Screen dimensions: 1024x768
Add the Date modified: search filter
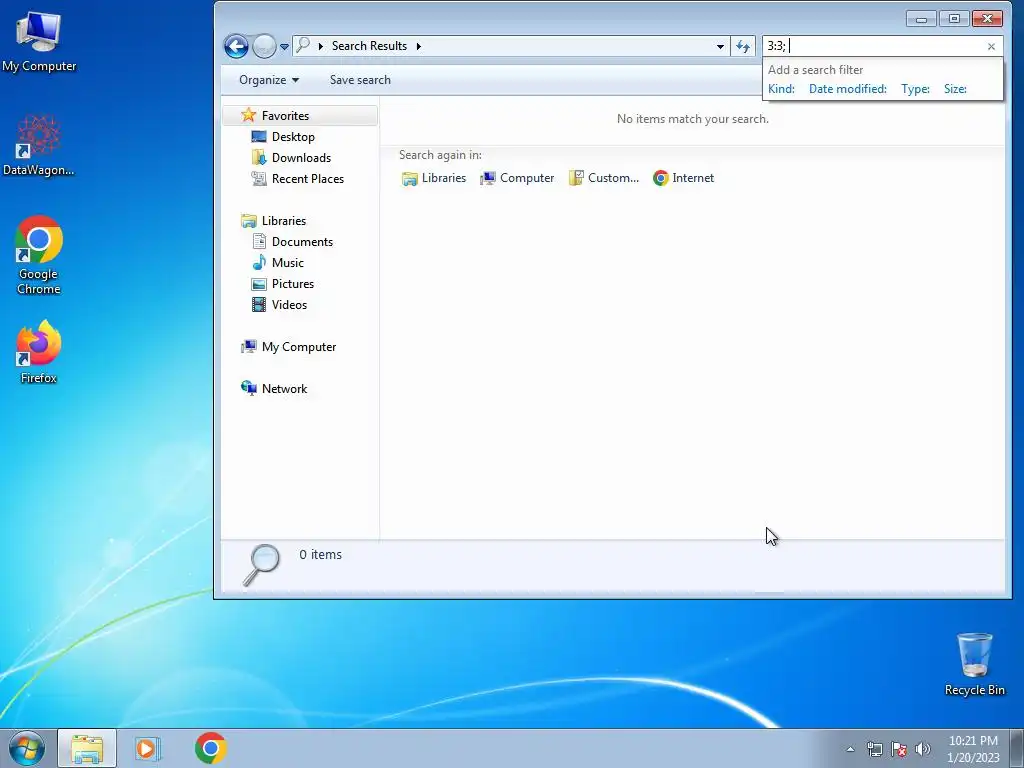point(848,89)
